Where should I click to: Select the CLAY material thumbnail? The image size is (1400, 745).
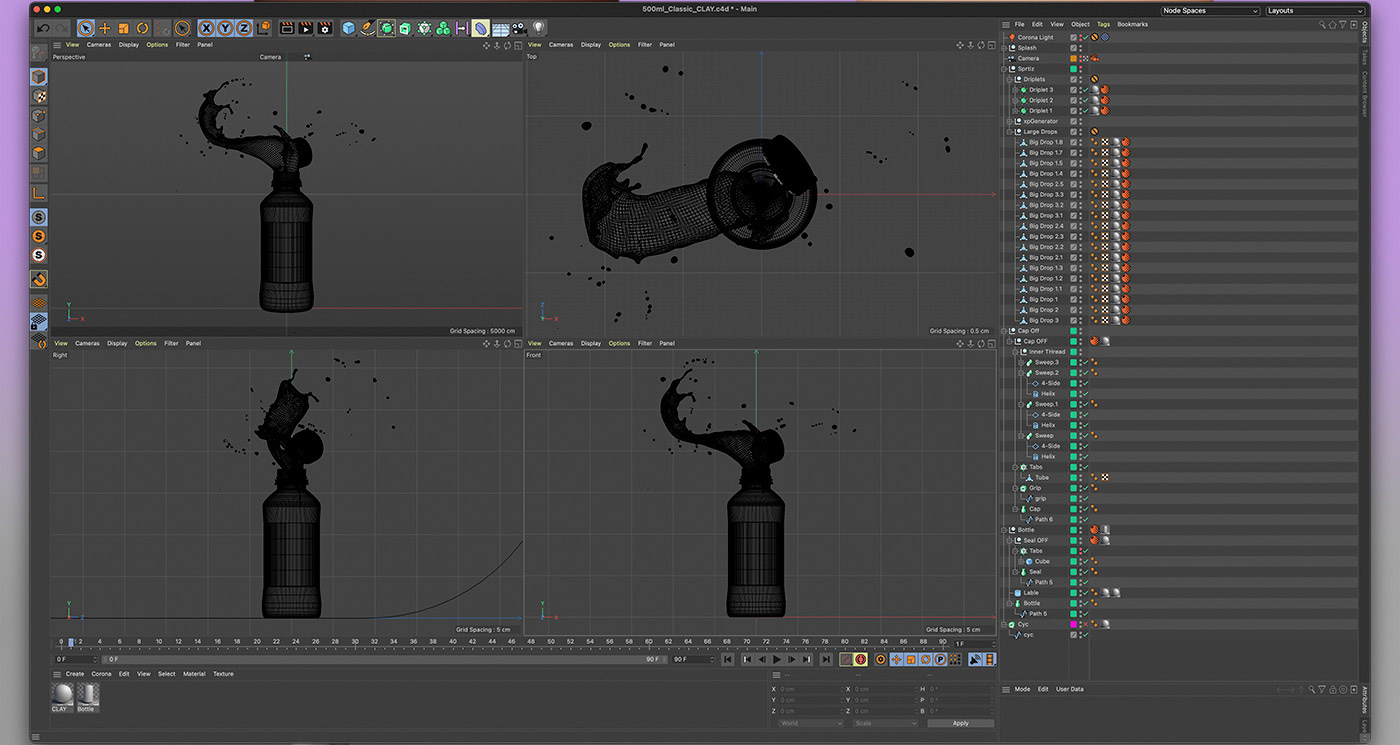[61, 694]
